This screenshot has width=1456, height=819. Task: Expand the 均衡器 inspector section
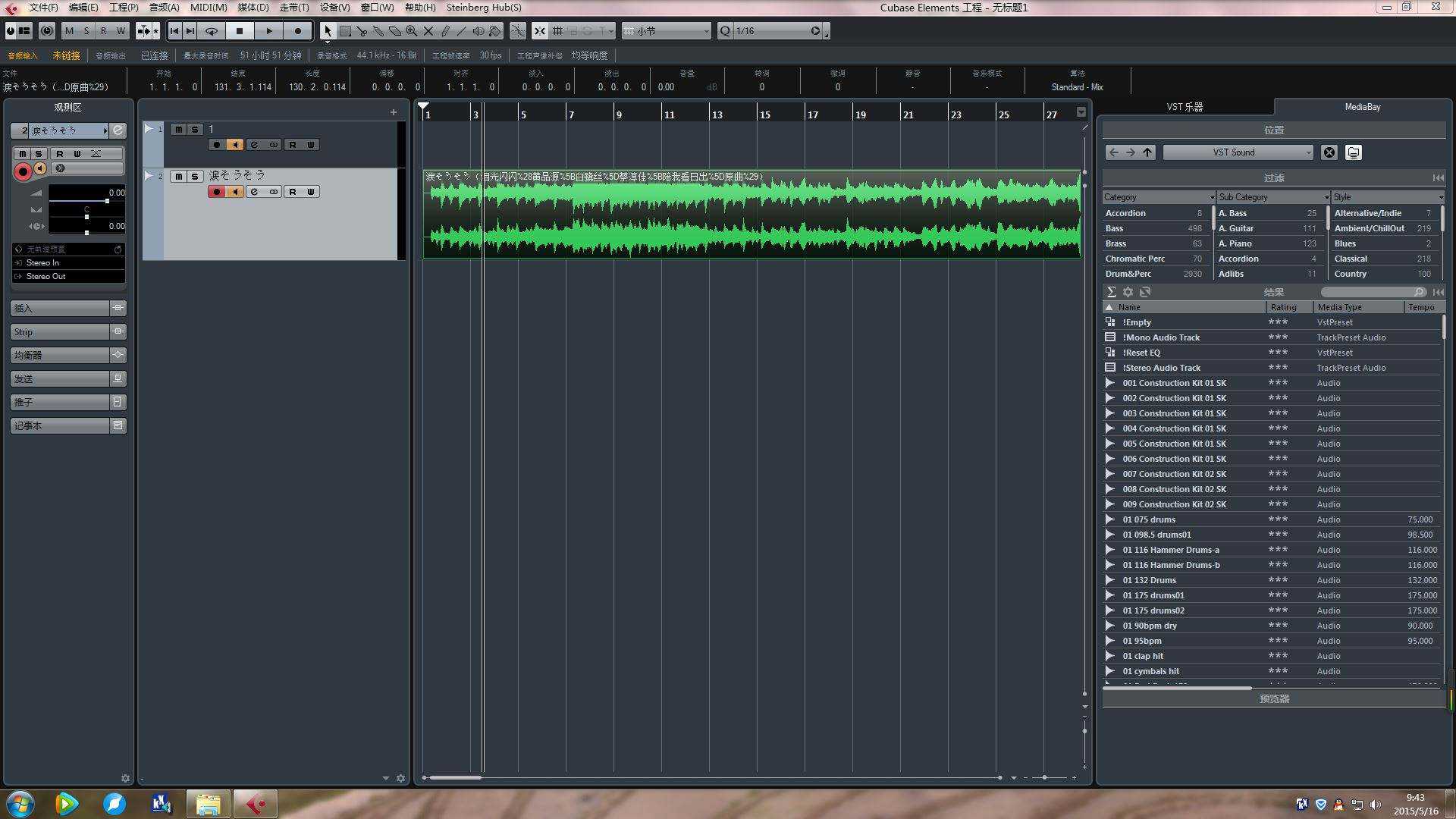point(59,355)
